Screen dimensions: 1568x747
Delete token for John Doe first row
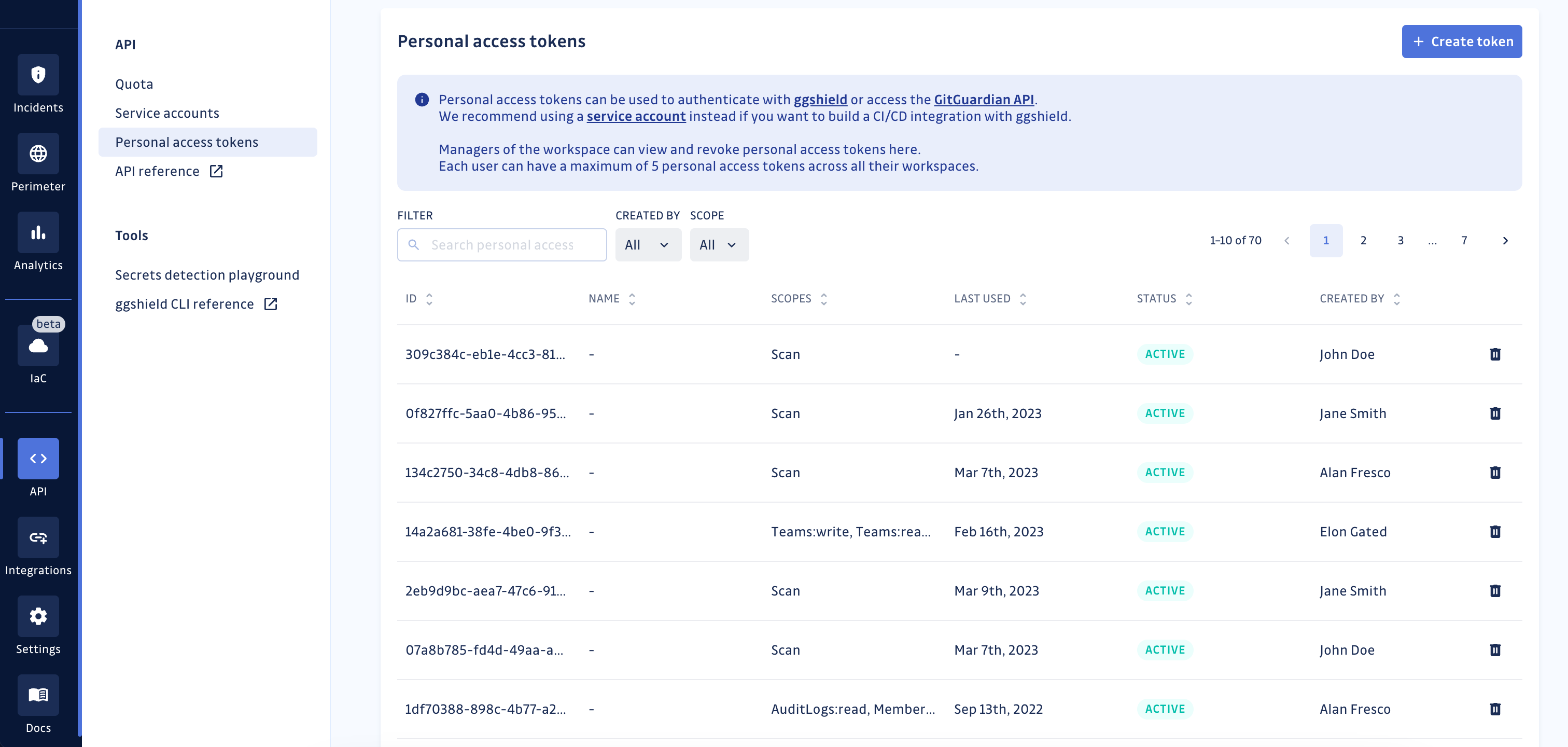(x=1496, y=354)
